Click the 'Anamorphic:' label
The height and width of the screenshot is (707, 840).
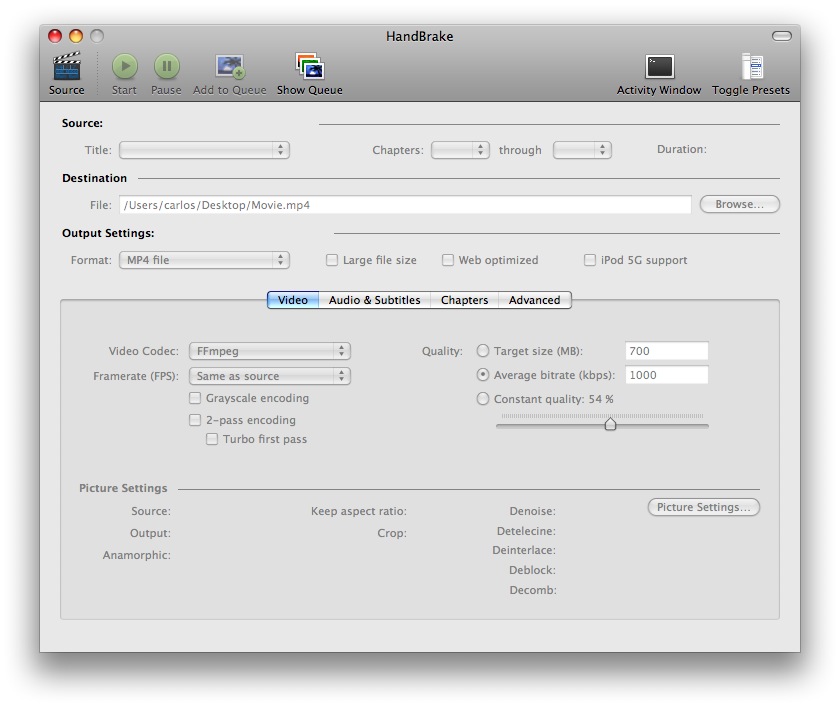(x=137, y=555)
